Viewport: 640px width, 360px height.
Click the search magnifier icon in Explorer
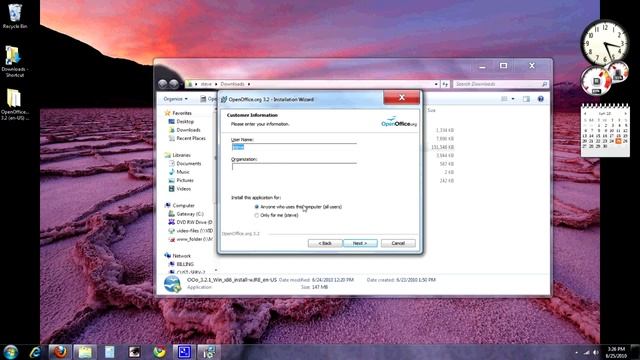544,84
